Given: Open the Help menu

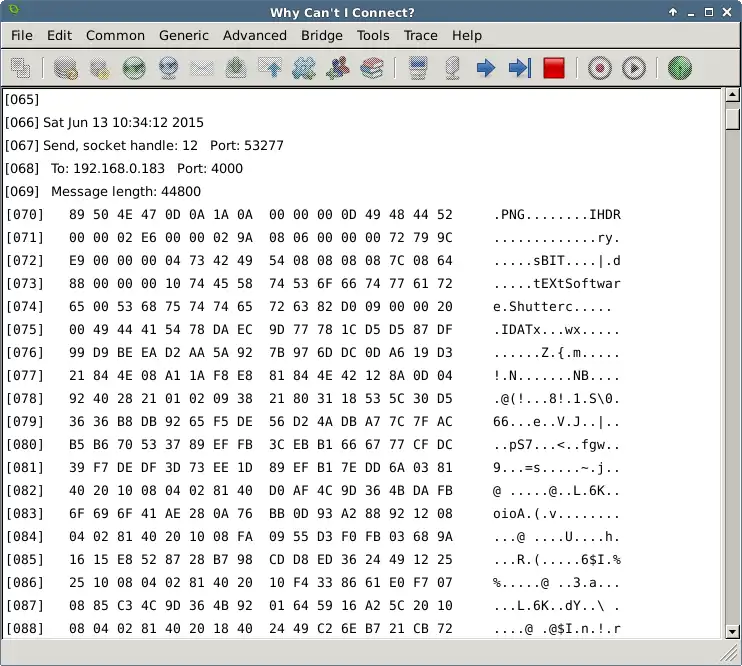Looking at the screenshot, I should tap(467, 36).
